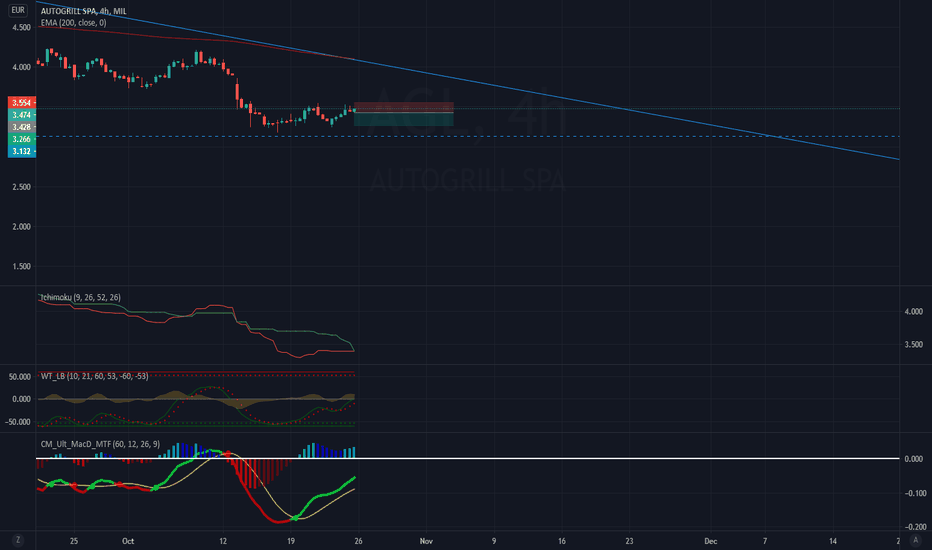Click the Dec date on time axis

click(710, 541)
